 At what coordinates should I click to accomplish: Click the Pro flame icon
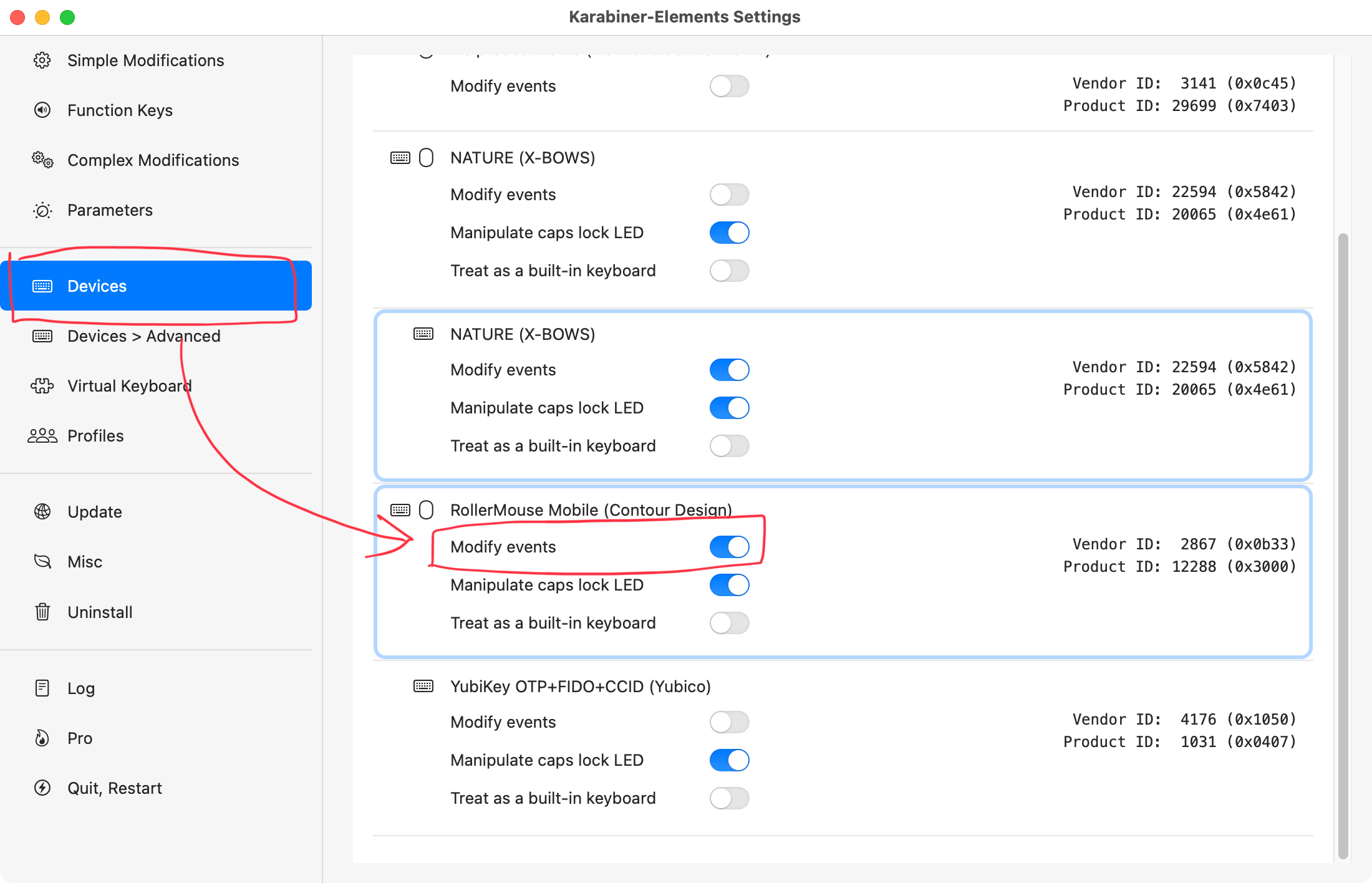point(42,738)
